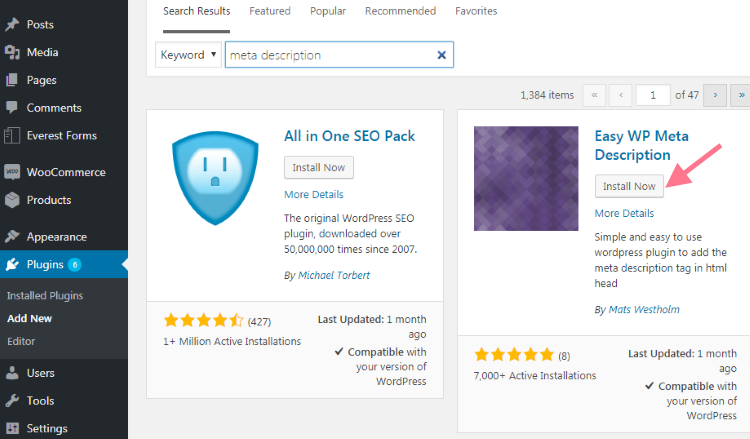Click the Settings sidebar icon
Screen dimensions: 750x439
click(x=12, y=428)
